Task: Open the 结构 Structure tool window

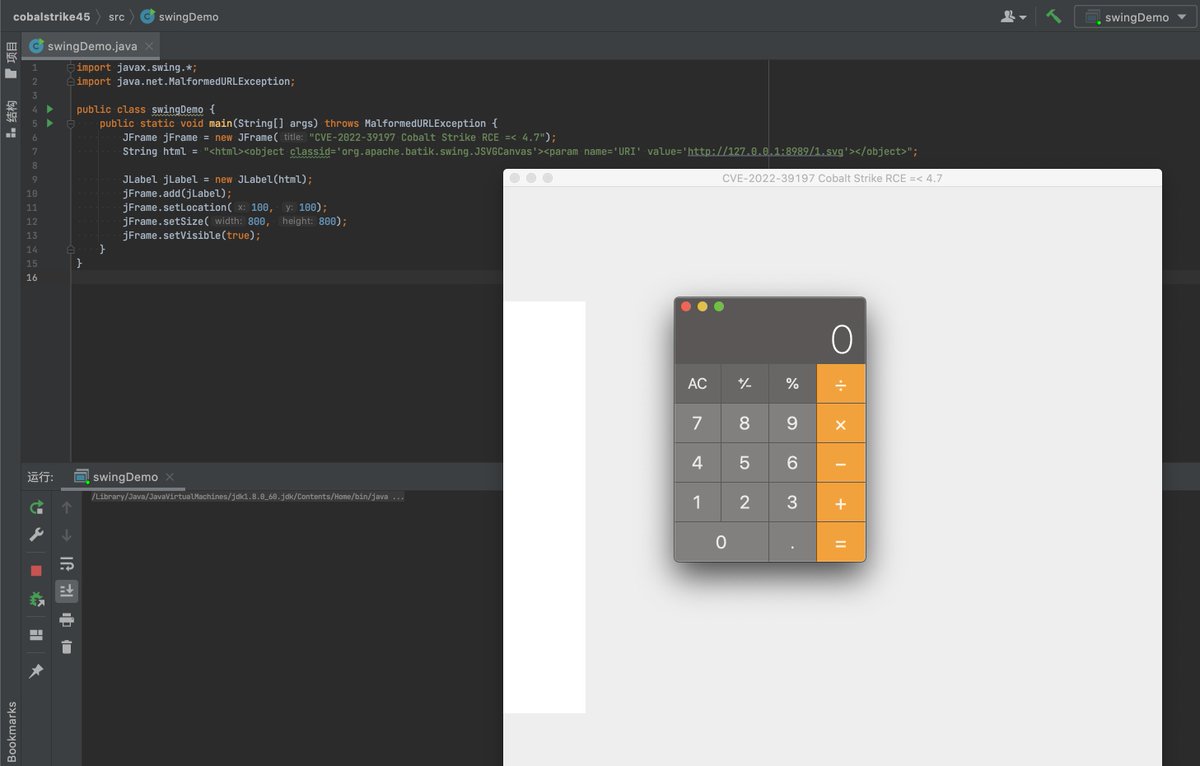Action: (11, 117)
